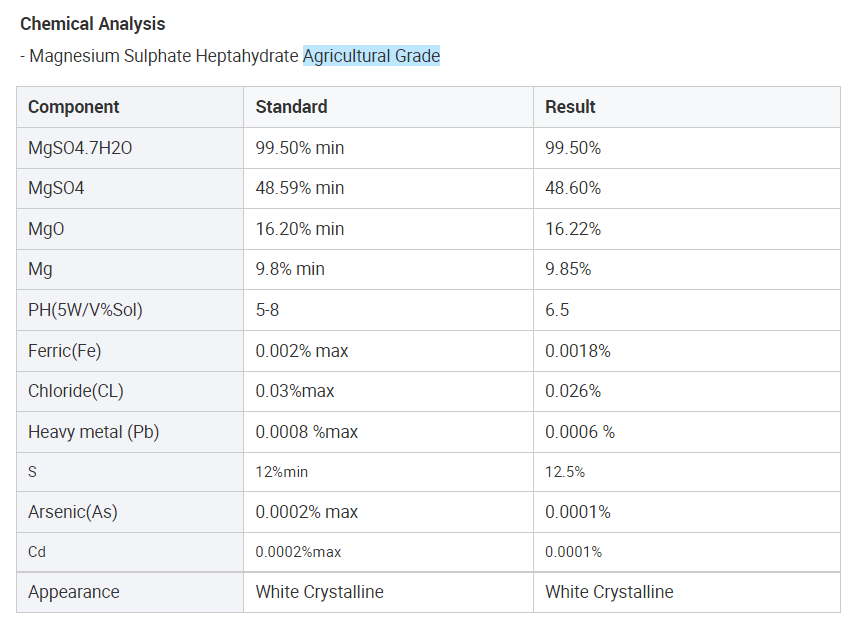Click the "0.03%max" chloride standard cell

(x=295, y=391)
